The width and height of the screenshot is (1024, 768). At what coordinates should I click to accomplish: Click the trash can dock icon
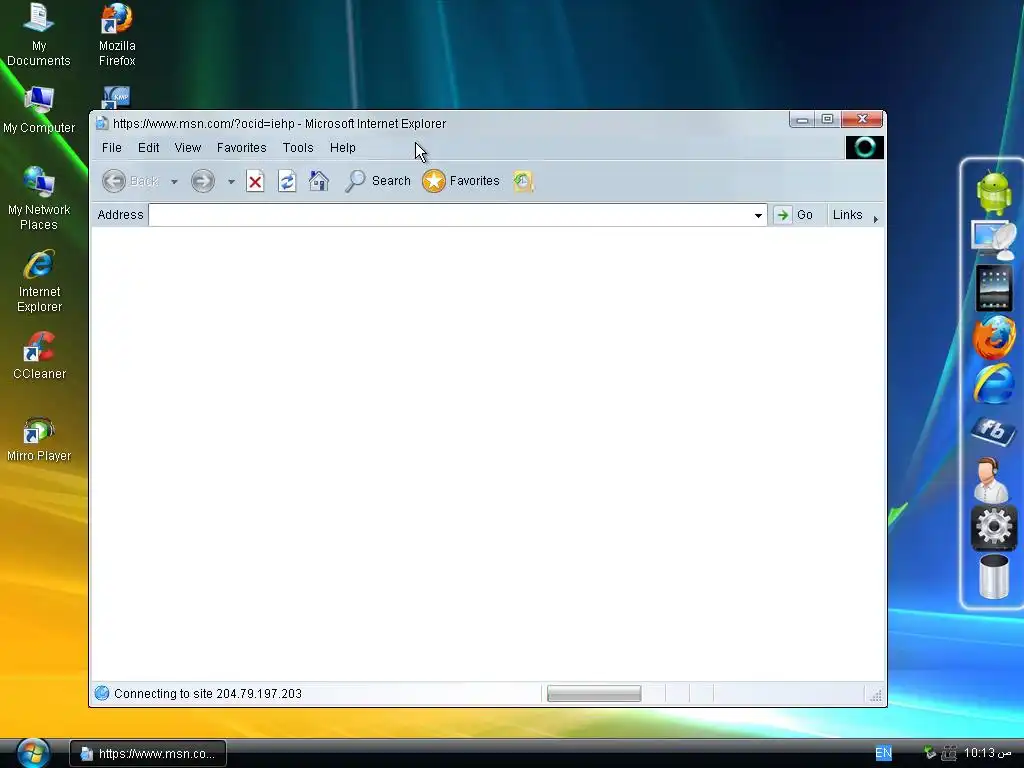[x=993, y=577]
